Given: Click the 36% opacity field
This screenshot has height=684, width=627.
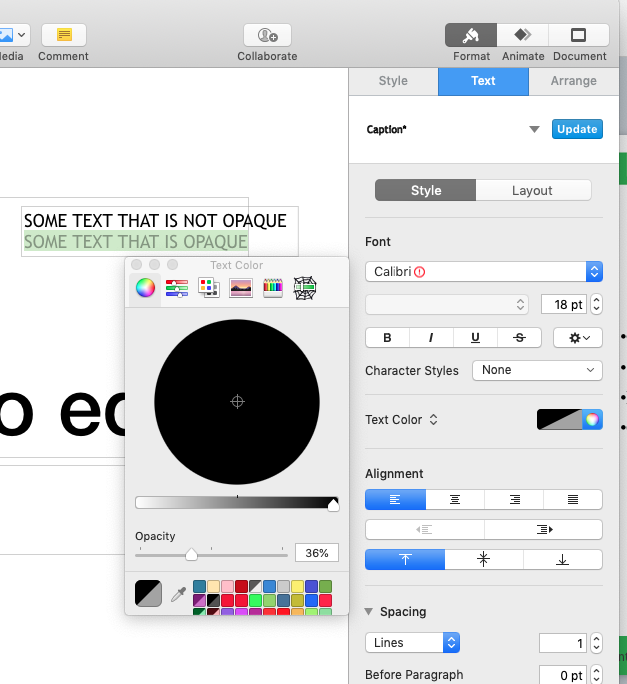Looking at the screenshot, I should (317, 553).
